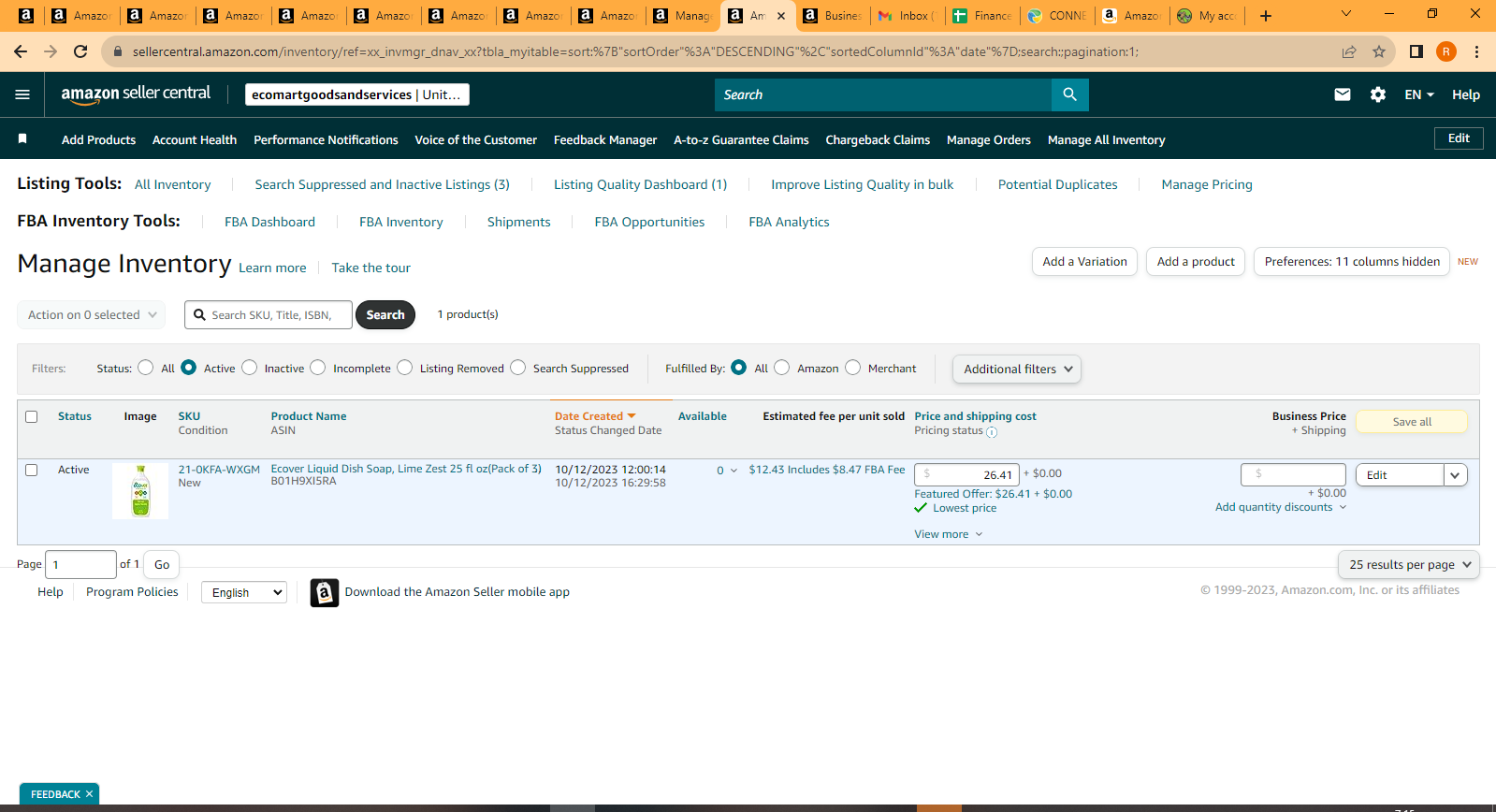The width and height of the screenshot is (1496, 812).
Task: Focus the Search SKU, Title, ISBN field
Action: pos(269,315)
